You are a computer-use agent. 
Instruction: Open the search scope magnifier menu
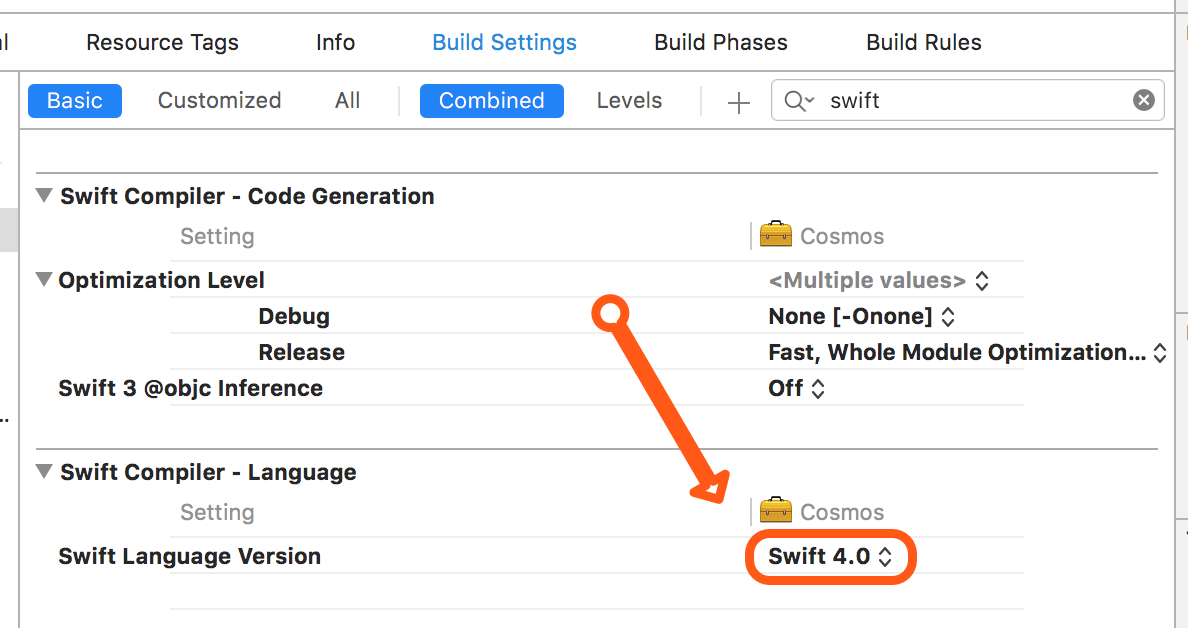798,100
